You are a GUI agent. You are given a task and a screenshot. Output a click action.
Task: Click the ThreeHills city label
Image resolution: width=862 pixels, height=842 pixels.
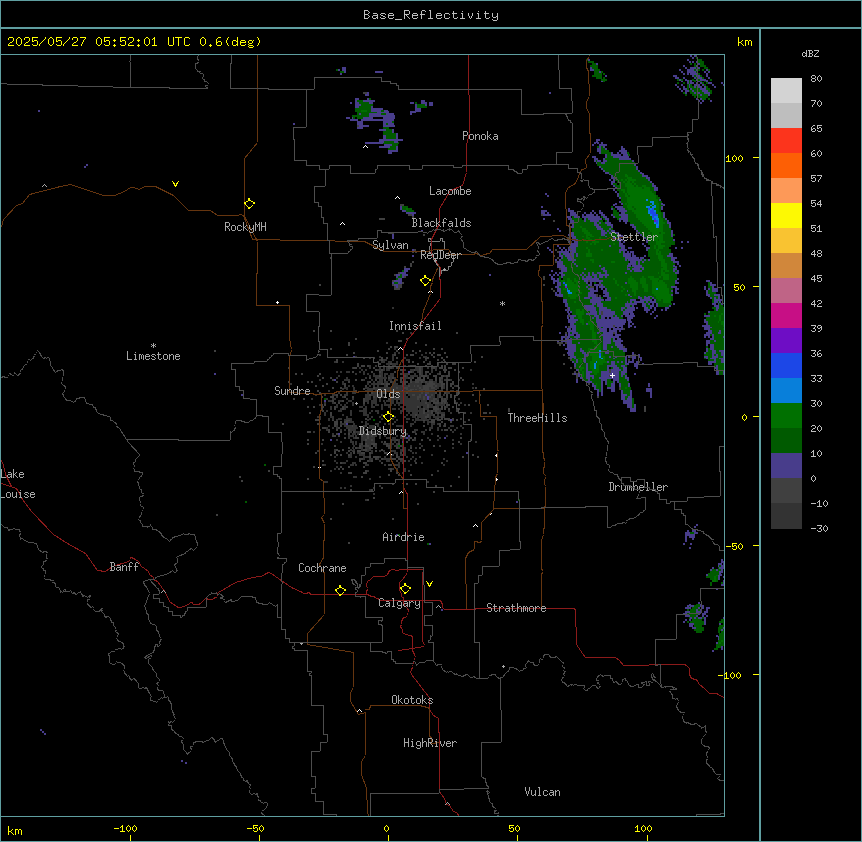[x=537, y=418]
